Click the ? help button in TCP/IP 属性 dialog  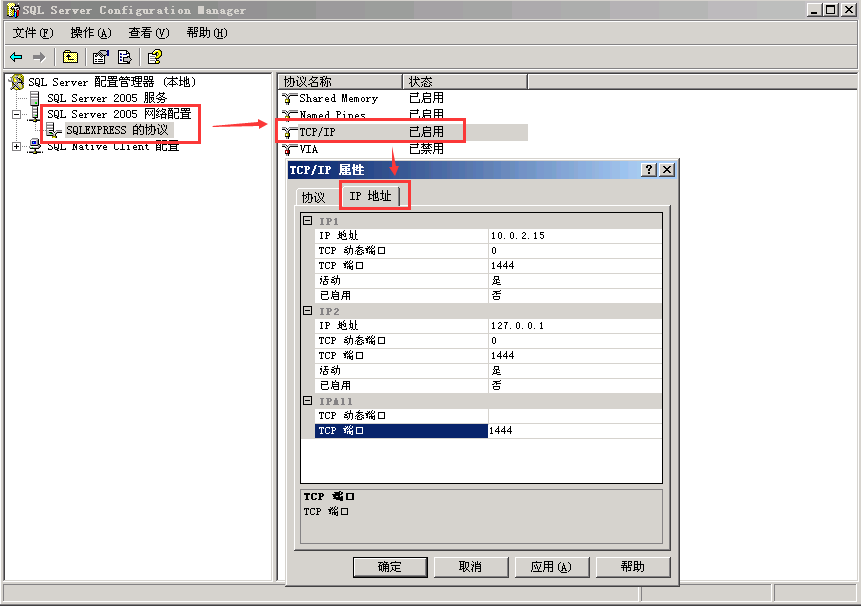649,170
